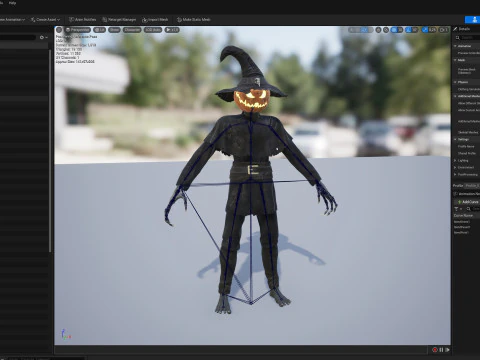Open the playback speed x1.0 menu

click(172, 30)
